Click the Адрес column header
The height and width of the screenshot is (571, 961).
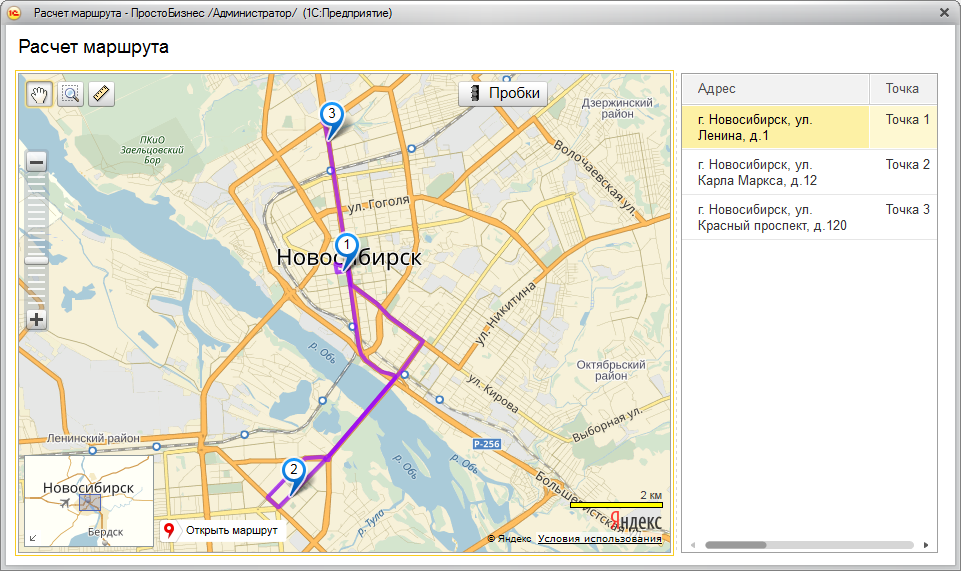tap(775, 89)
